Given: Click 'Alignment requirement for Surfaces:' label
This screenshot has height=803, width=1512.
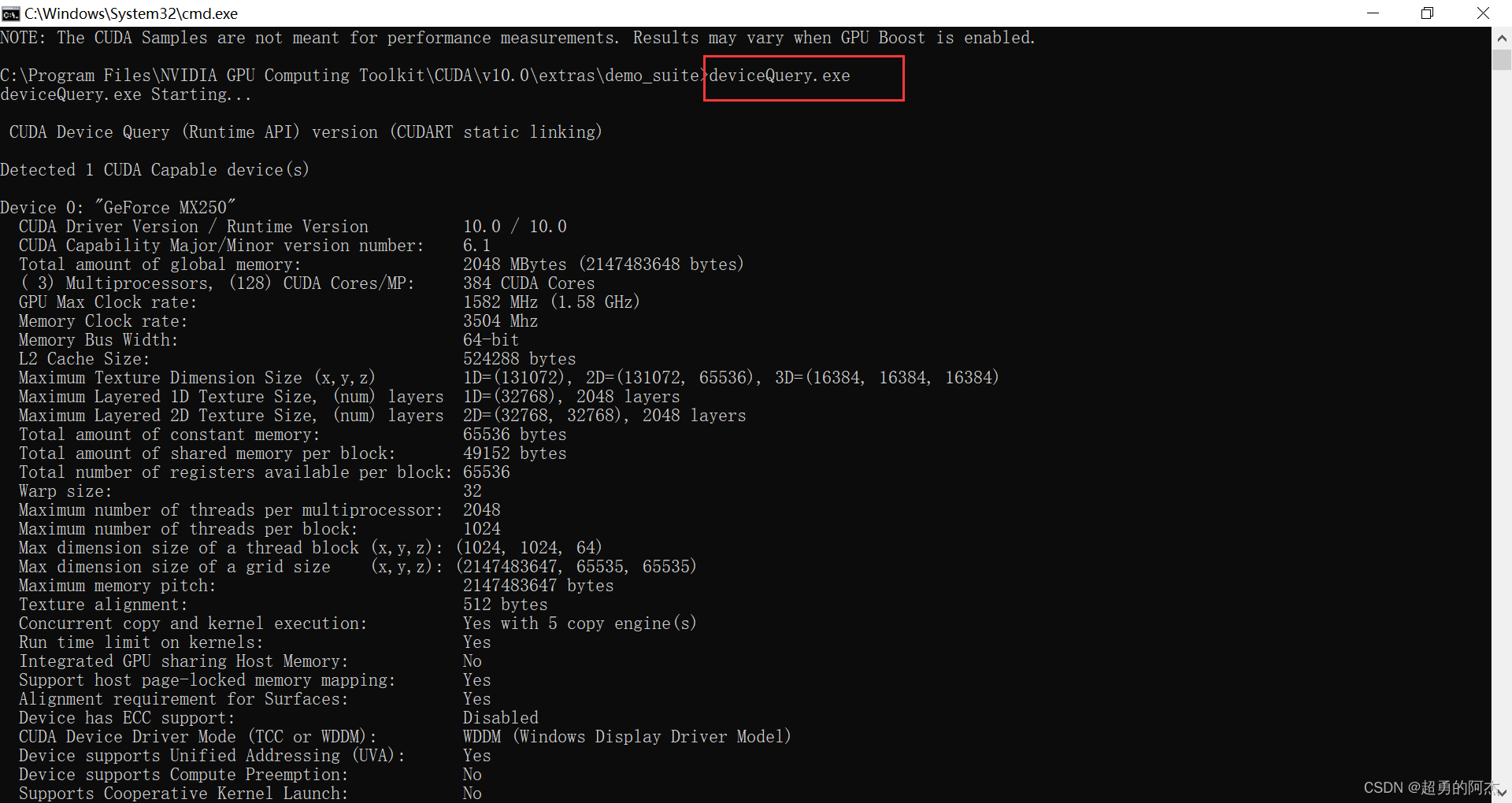Looking at the screenshot, I should (183, 699).
